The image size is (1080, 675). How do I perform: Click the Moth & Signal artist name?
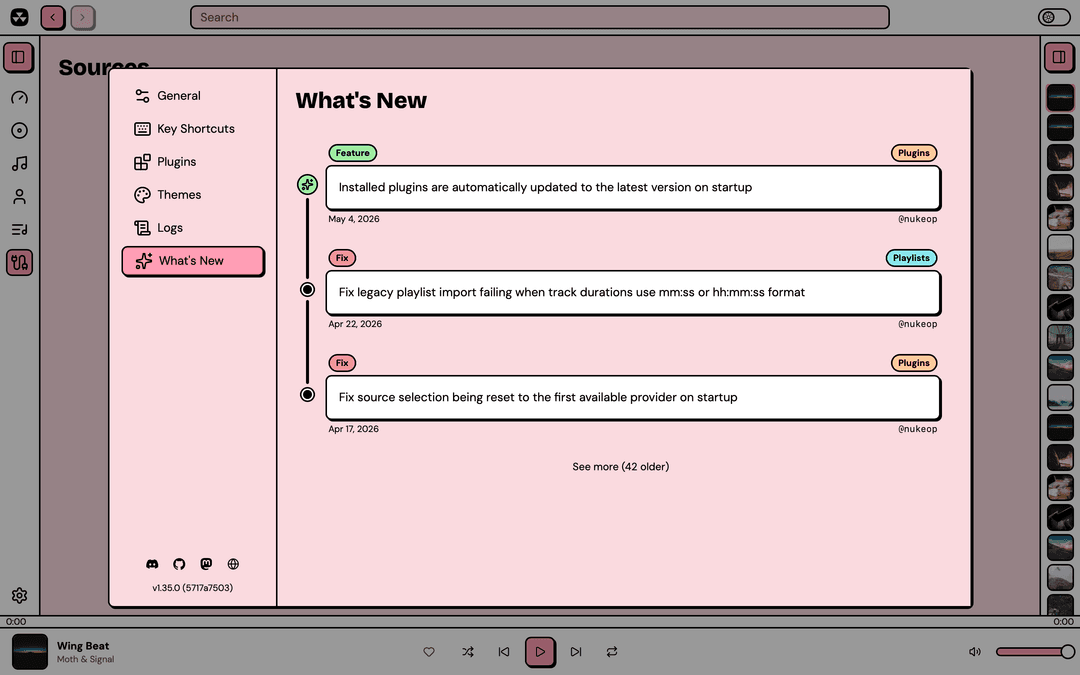85,659
